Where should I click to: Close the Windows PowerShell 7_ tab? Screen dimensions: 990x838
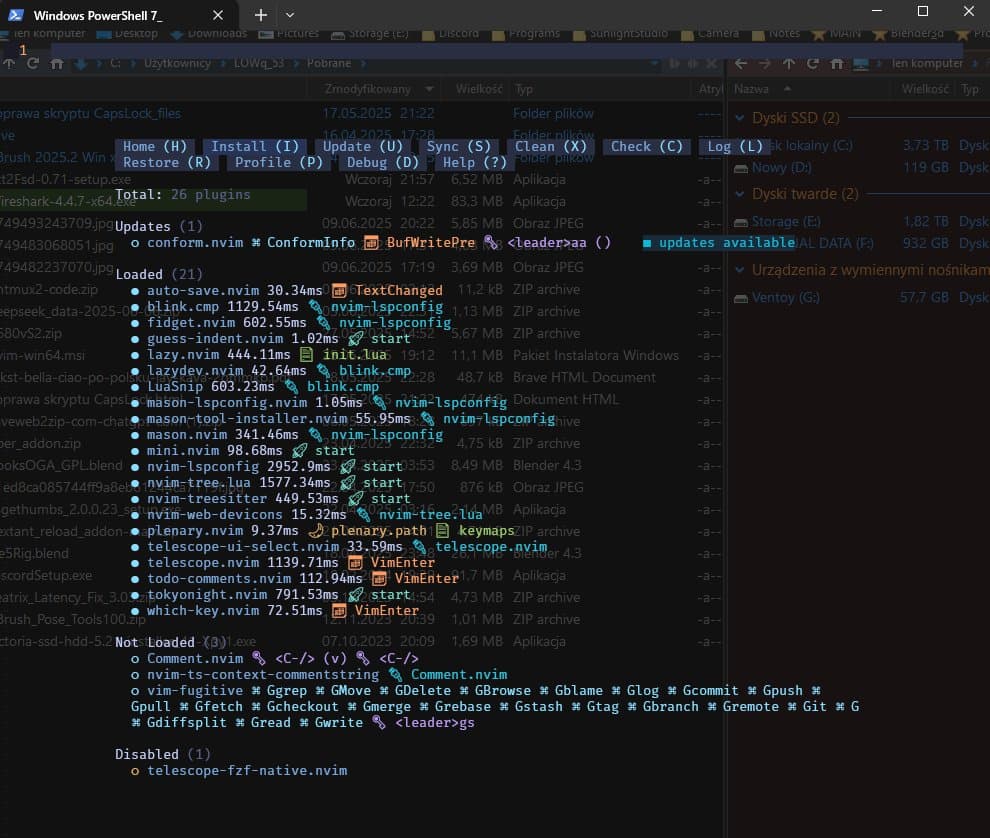pyautogui.click(x=218, y=15)
